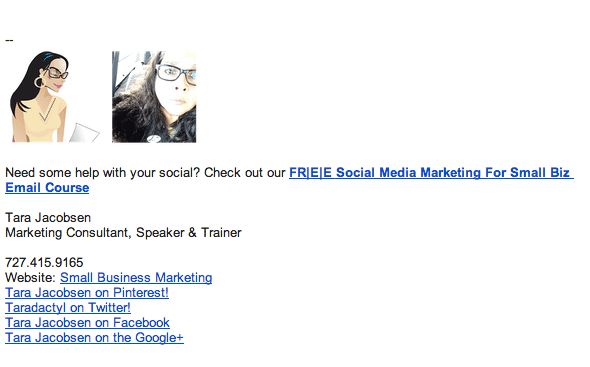Open the selfie photo with glasses

(154, 97)
